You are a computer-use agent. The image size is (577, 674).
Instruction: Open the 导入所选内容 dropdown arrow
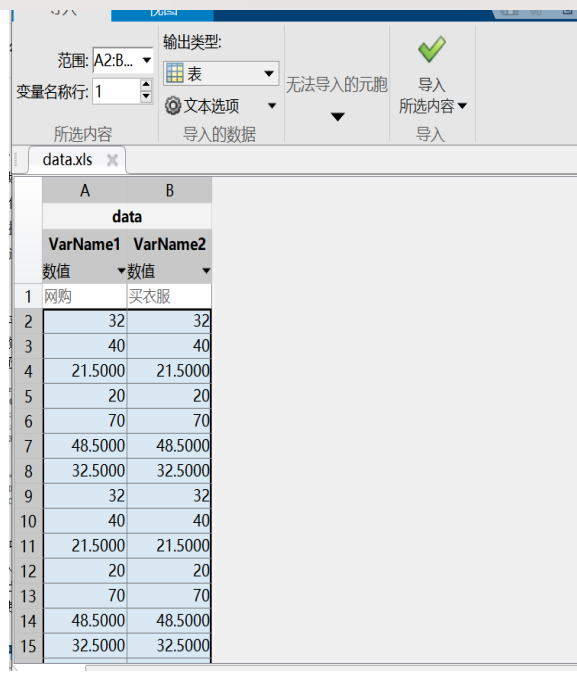coord(463,106)
